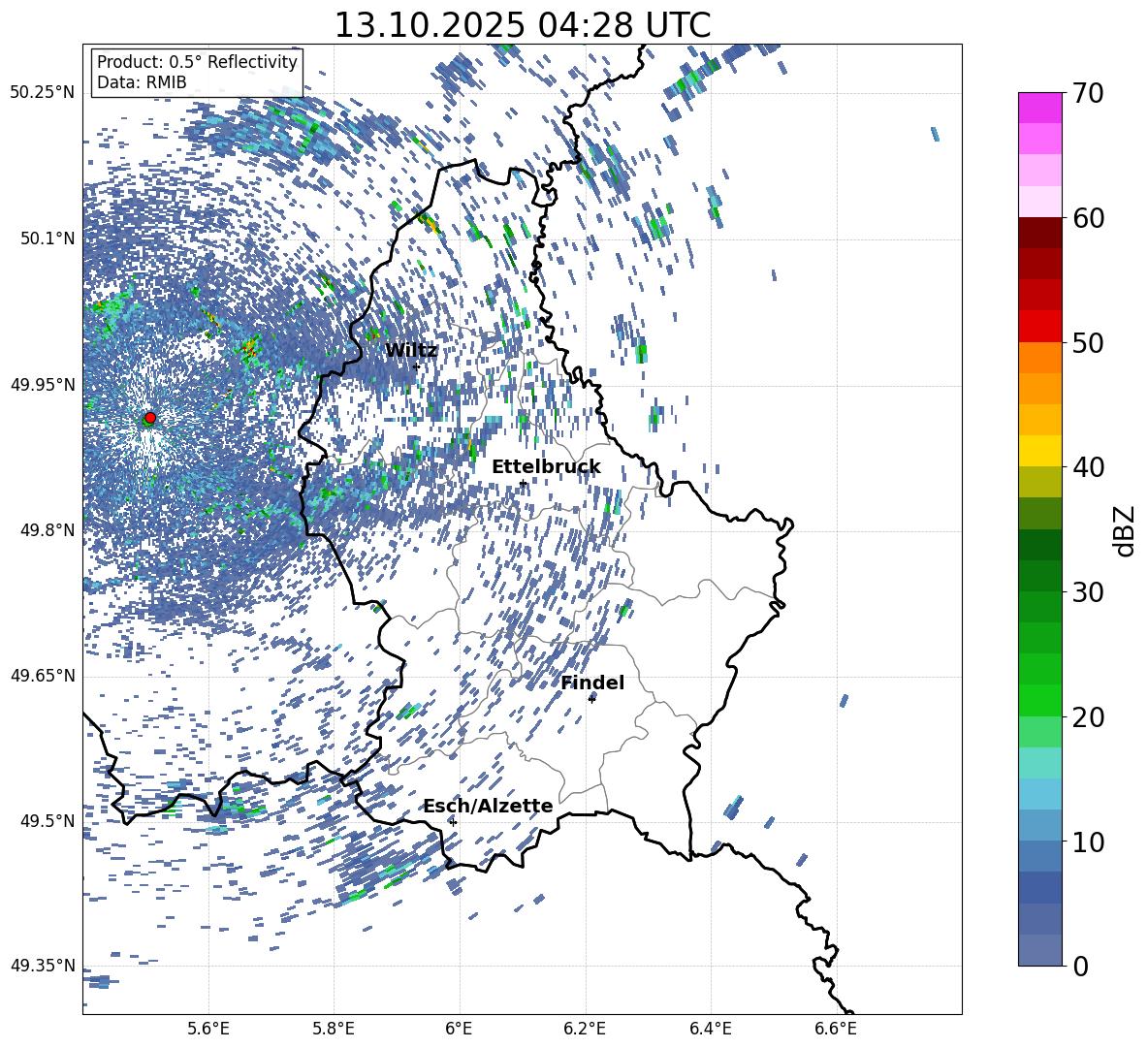Click the cross marker below Esch/Alzette
The width and height of the screenshot is (1148, 1048).
(x=453, y=822)
